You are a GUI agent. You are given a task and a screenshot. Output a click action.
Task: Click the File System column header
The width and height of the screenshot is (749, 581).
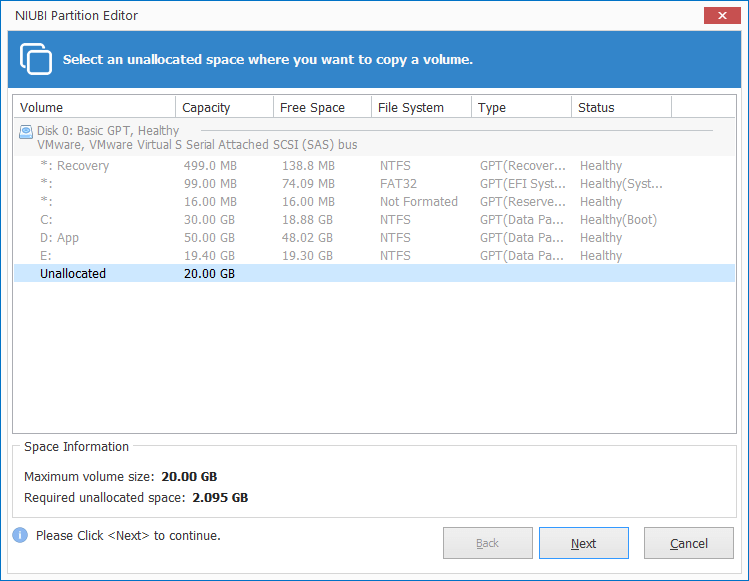[x=420, y=107]
